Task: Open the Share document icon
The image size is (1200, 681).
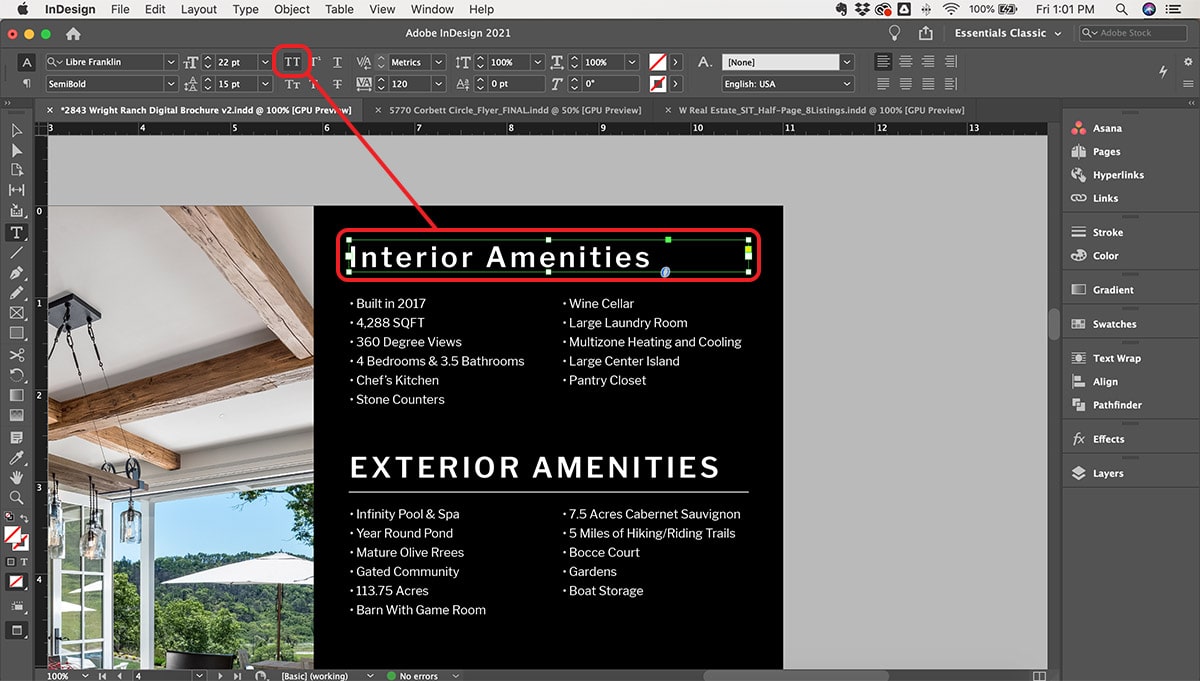Action: point(925,33)
